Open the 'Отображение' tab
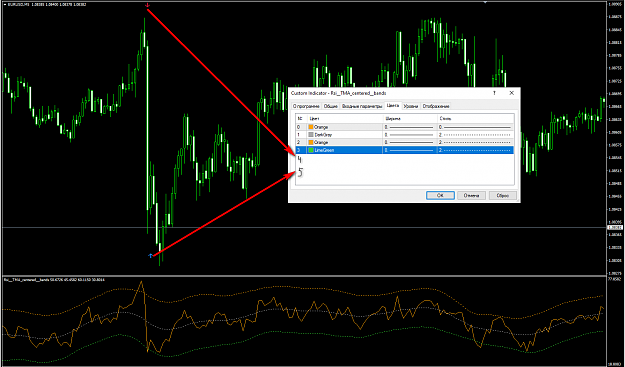The image size is (625, 367). [436, 106]
